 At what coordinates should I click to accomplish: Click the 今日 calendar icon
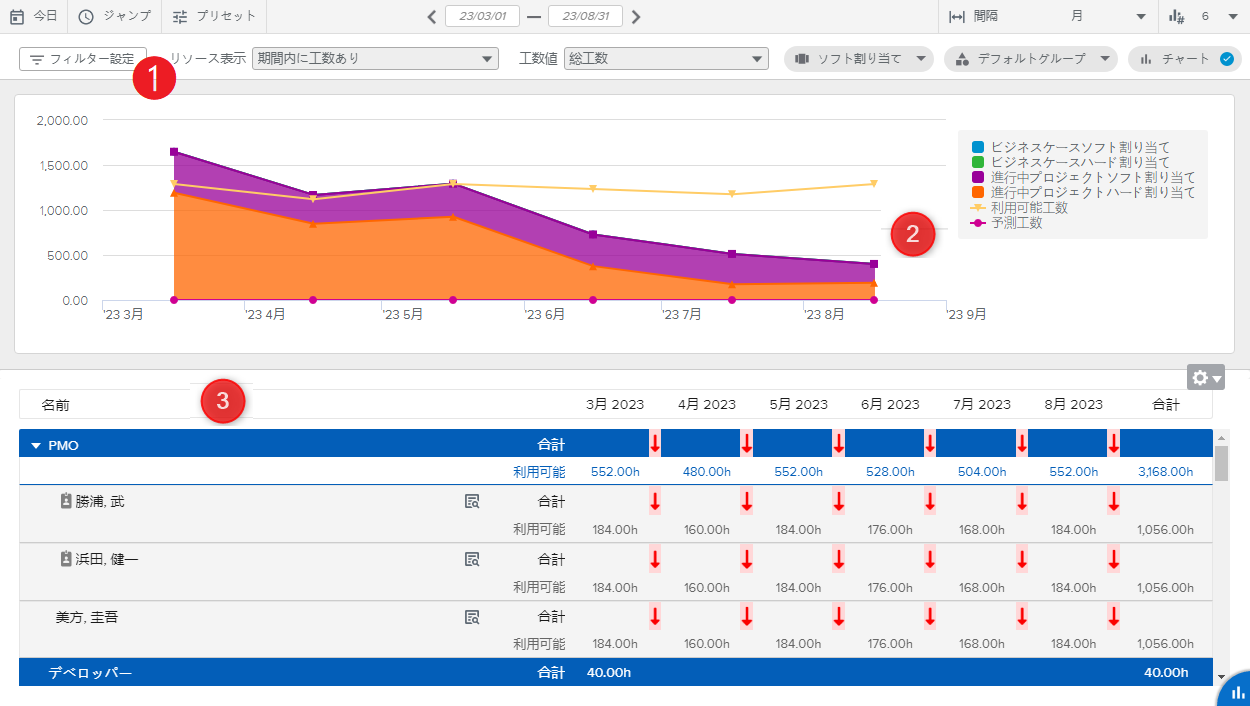click(17, 16)
